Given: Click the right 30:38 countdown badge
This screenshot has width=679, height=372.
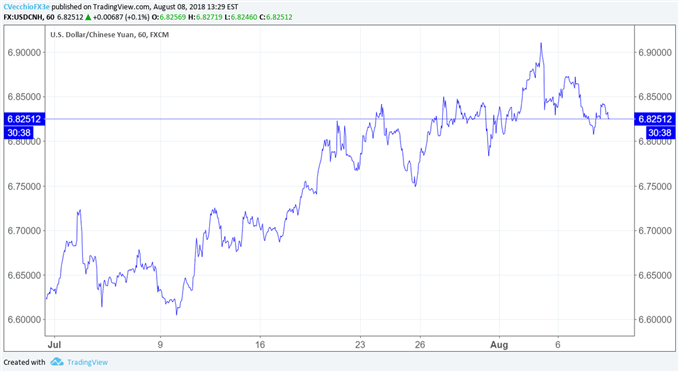Looking at the screenshot, I should point(660,133).
